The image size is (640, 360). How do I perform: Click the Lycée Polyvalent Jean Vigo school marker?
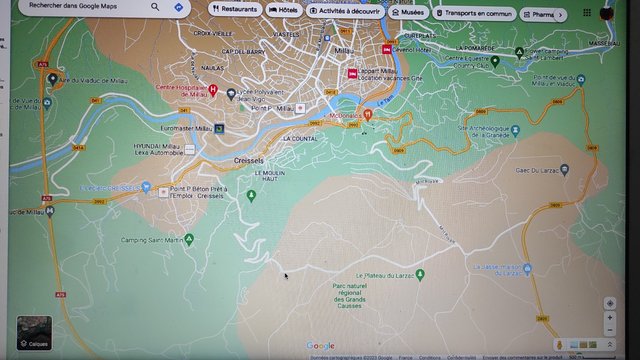pyautogui.click(x=231, y=94)
